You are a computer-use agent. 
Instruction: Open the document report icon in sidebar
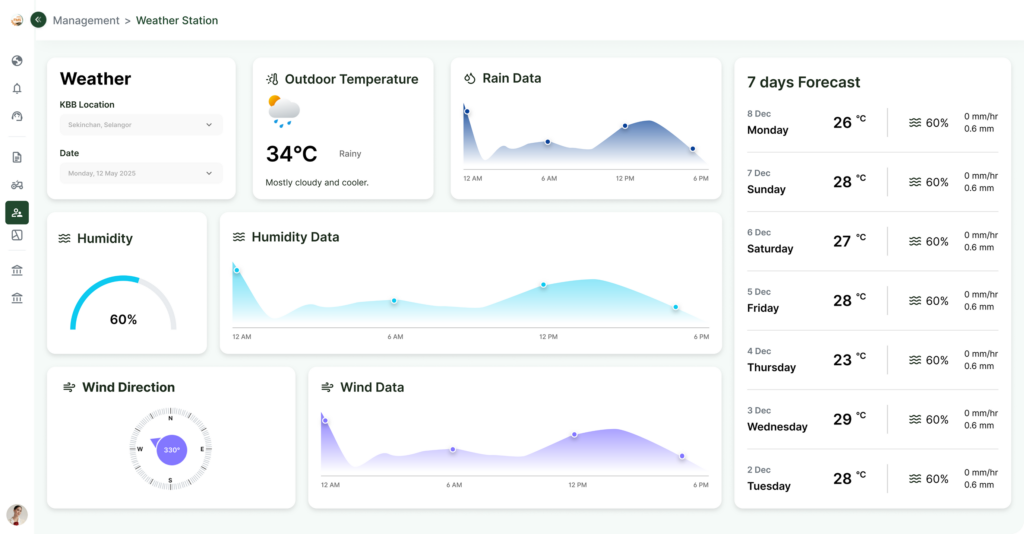coord(17,157)
